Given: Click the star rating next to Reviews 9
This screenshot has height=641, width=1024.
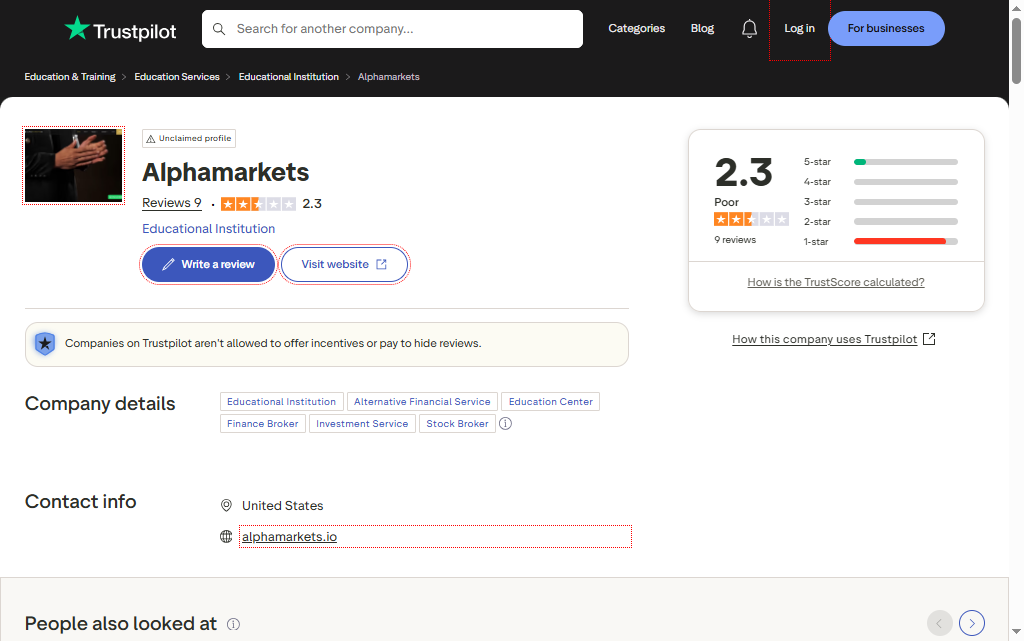Looking at the screenshot, I should [x=258, y=204].
